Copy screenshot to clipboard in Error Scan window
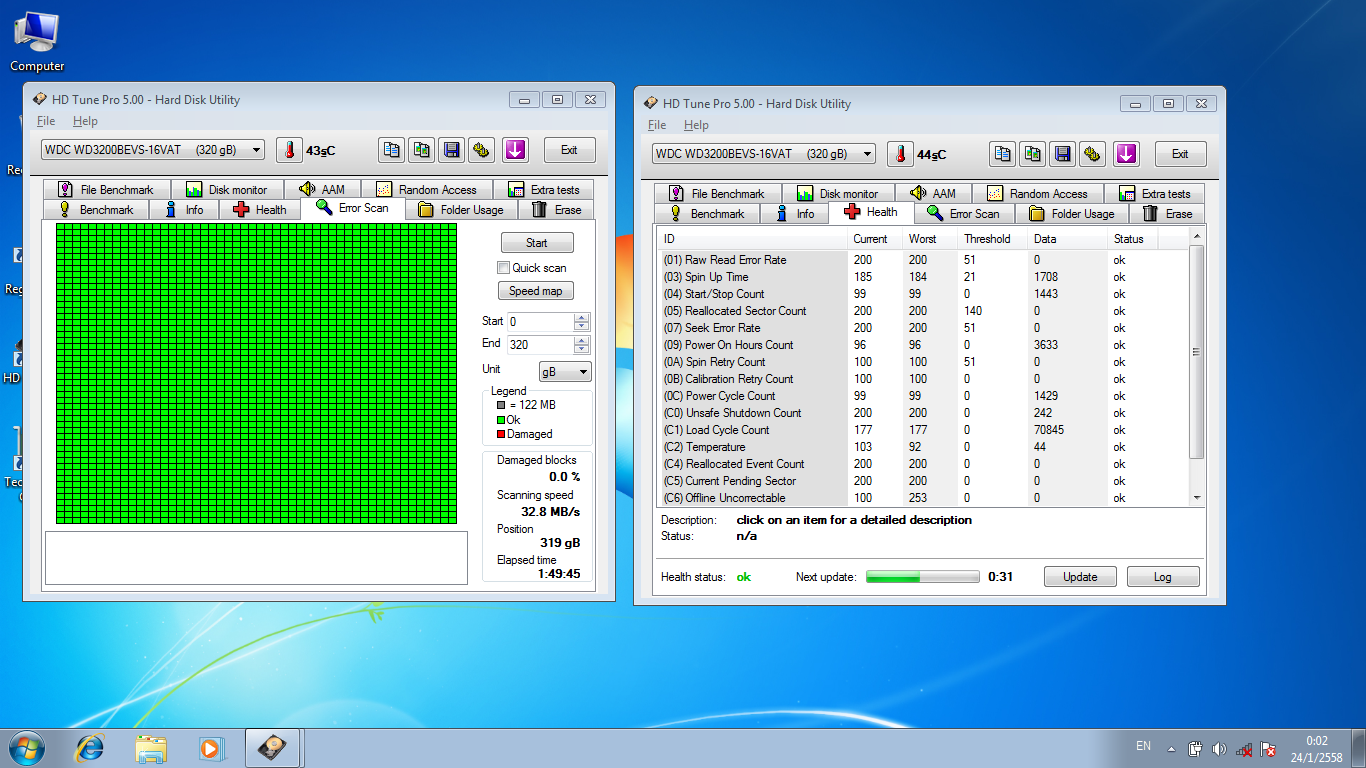Image resolution: width=1366 pixels, height=768 pixels. [x=422, y=150]
